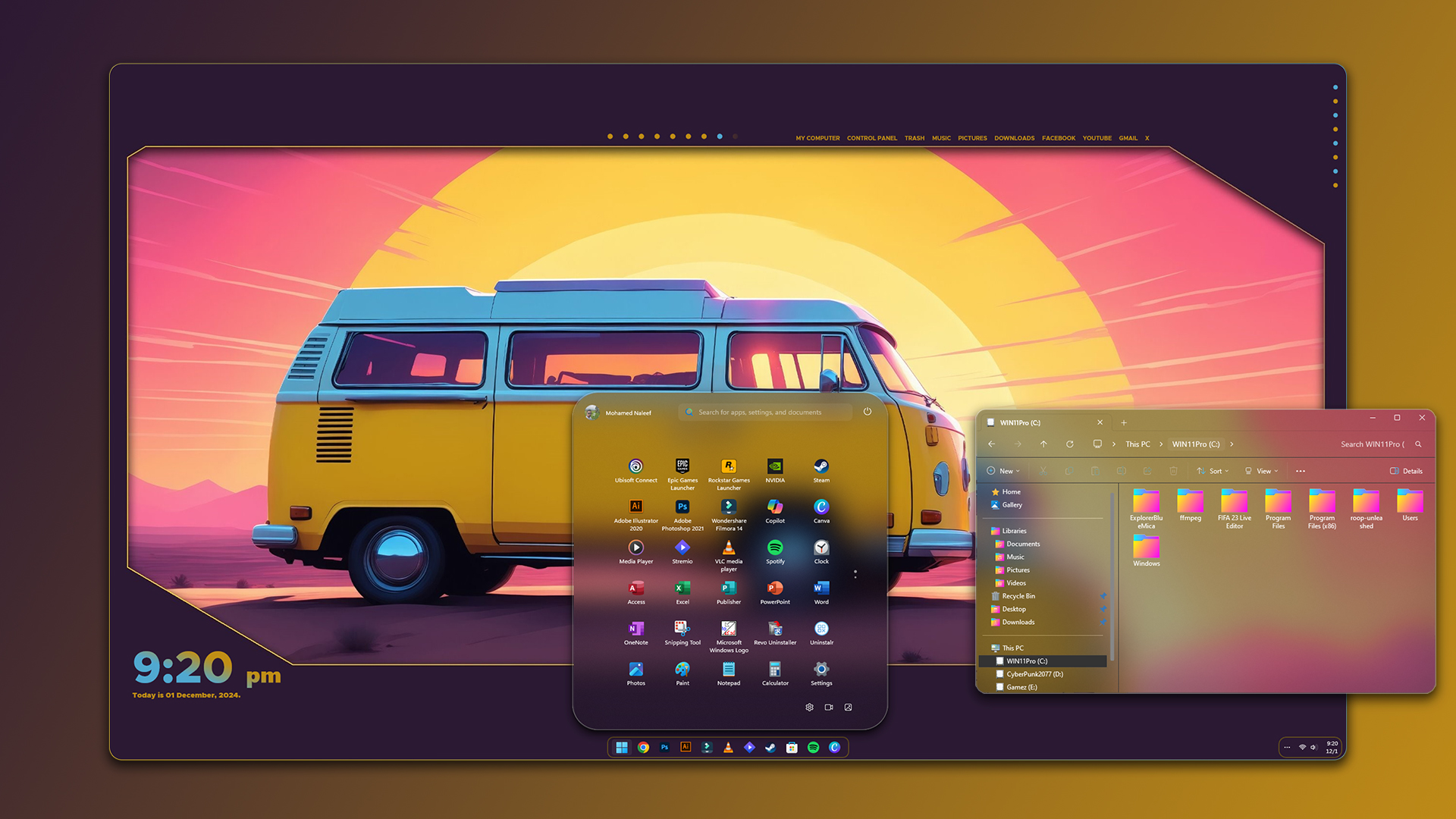Launch Excel from the Start menu

[x=682, y=592]
